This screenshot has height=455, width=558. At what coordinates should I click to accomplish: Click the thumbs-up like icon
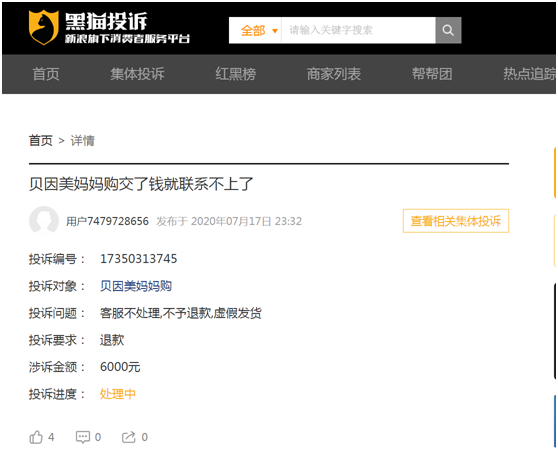(36, 437)
